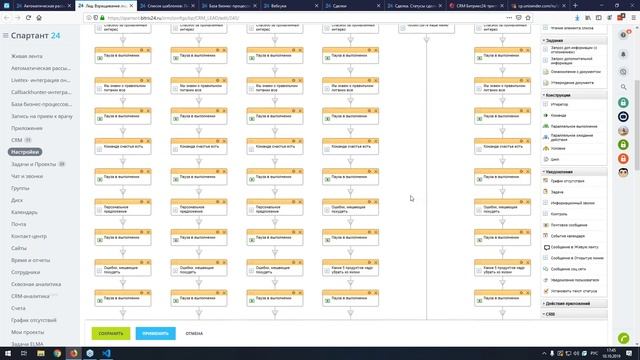Open Контакт-центр from the sidebar

click(x=29, y=236)
